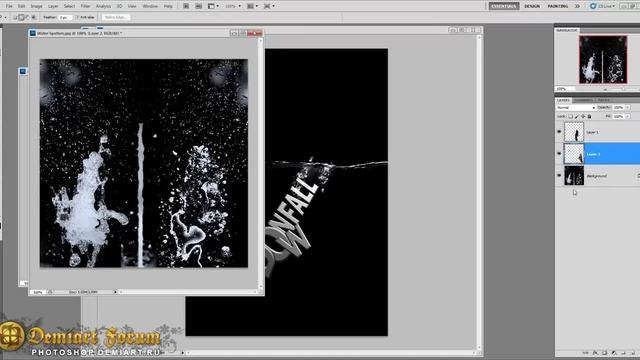Switch to the Channels panel tab

pos(584,100)
